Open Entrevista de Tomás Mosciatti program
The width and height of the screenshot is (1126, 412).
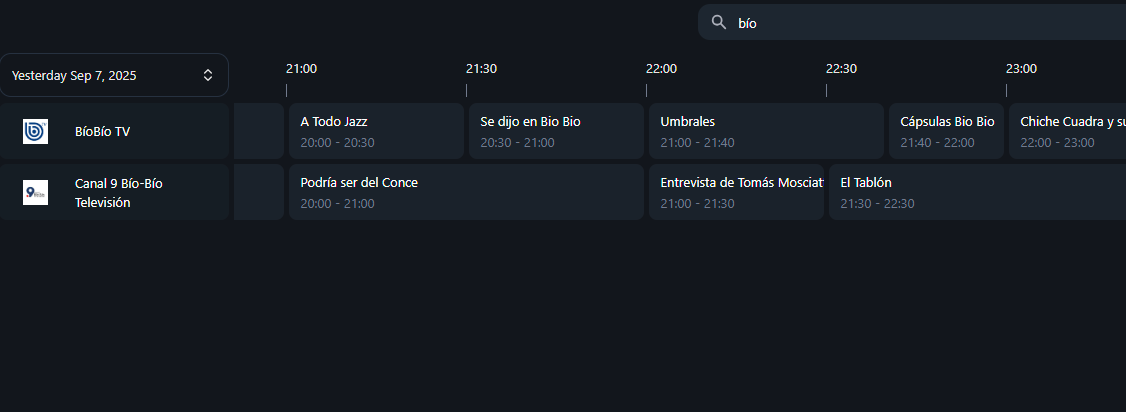click(736, 192)
